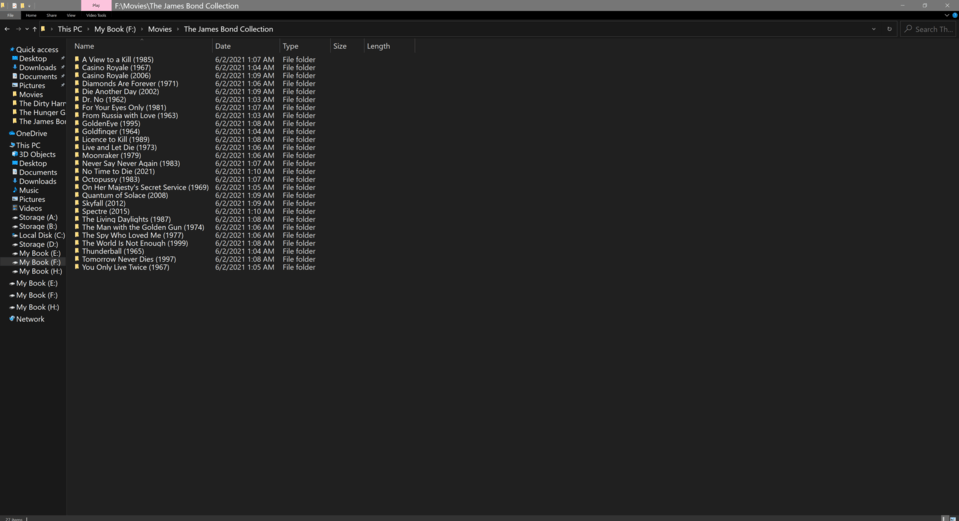Select the Thunderball (1965) folder

tap(113, 251)
